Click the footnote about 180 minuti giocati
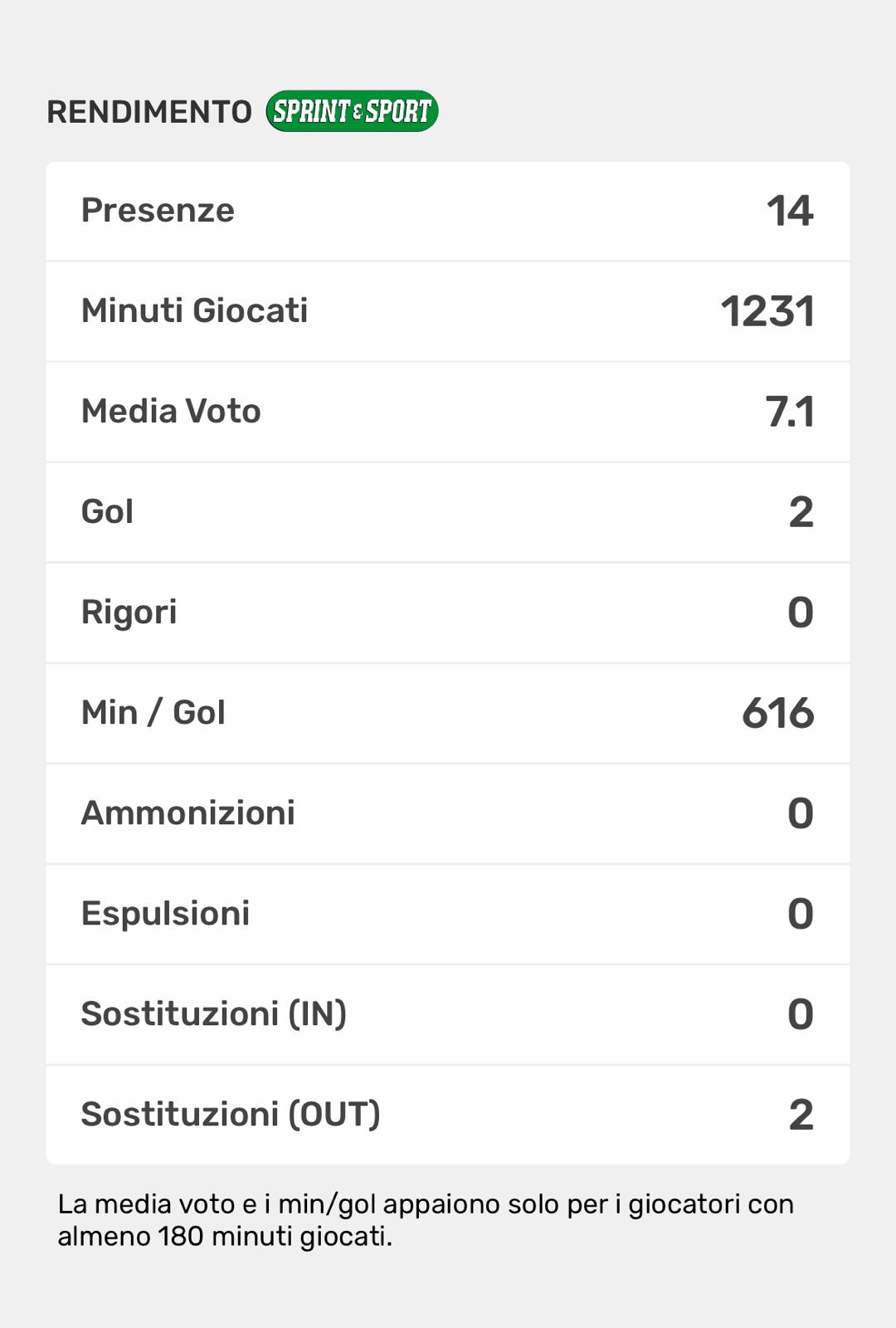The width and height of the screenshot is (896, 1328). tap(425, 1220)
